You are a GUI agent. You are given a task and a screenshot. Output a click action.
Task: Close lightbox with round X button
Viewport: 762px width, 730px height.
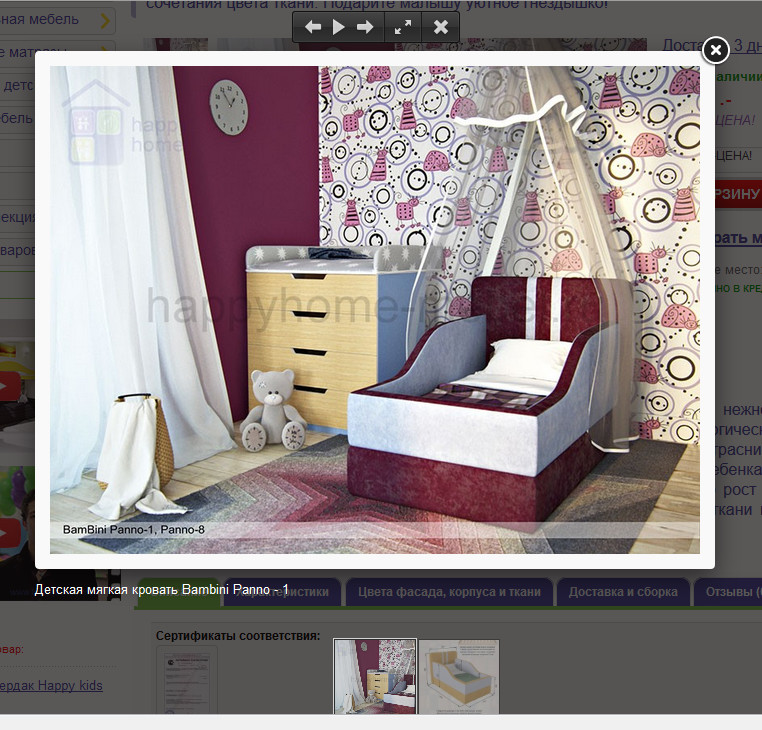tap(715, 50)
